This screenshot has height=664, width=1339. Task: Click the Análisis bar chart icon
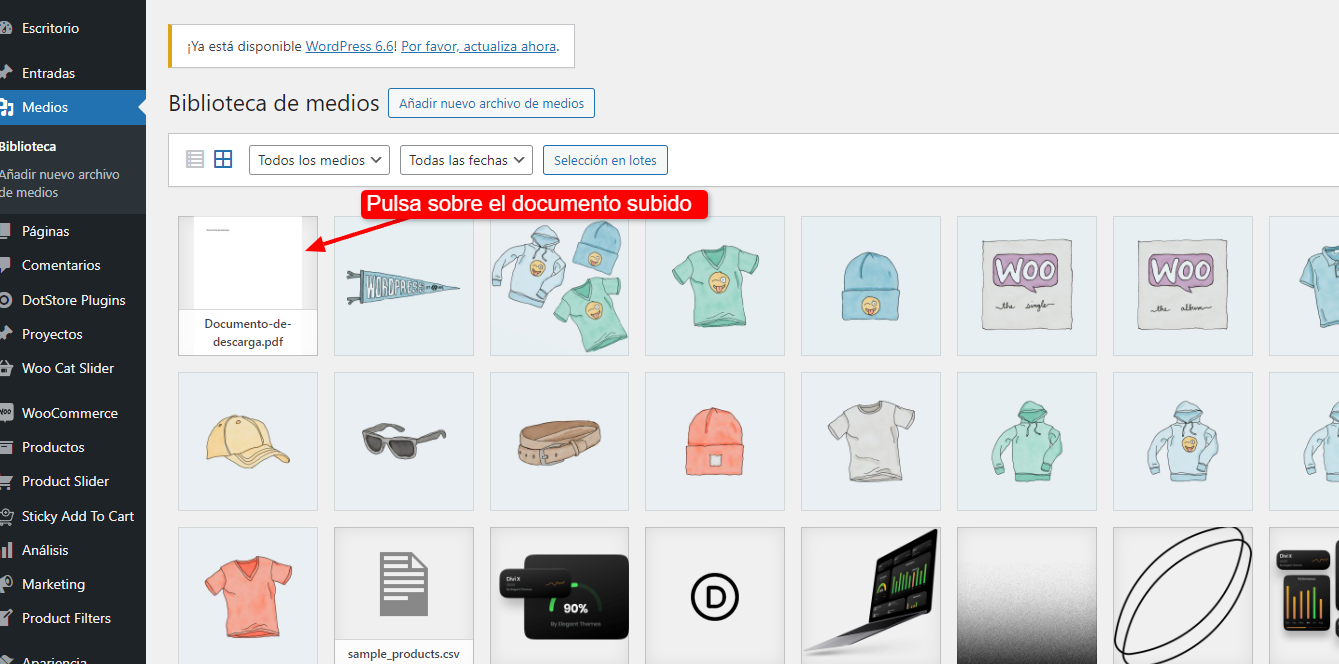5,550
